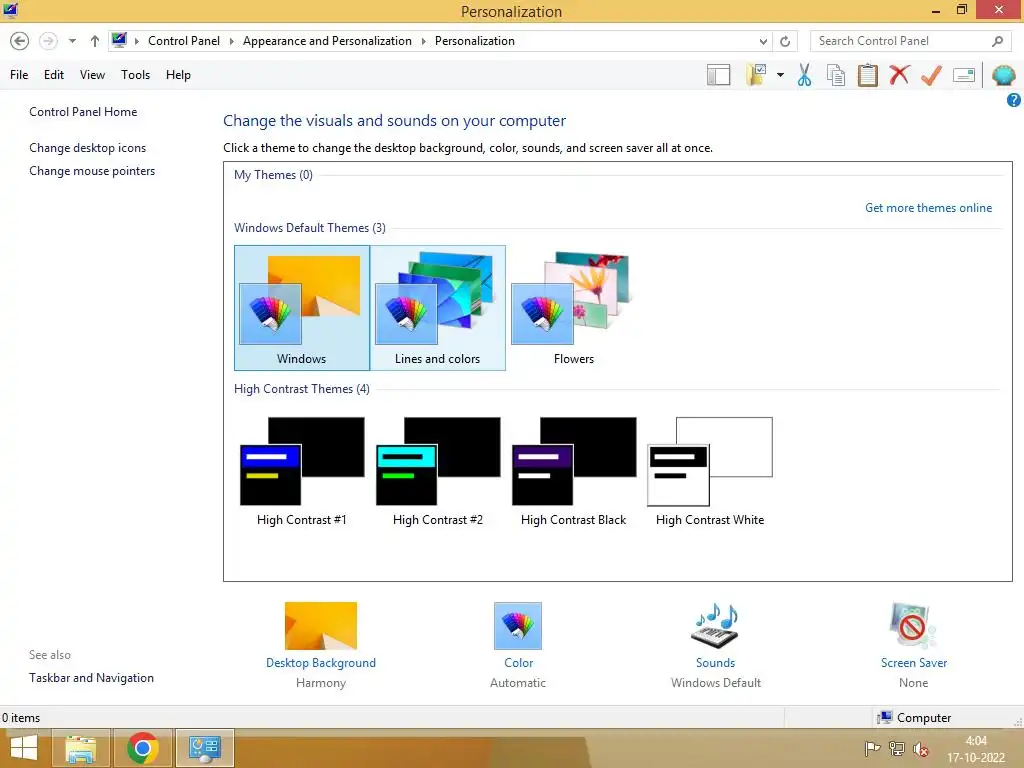Click the network tray icon

[897, 748]
